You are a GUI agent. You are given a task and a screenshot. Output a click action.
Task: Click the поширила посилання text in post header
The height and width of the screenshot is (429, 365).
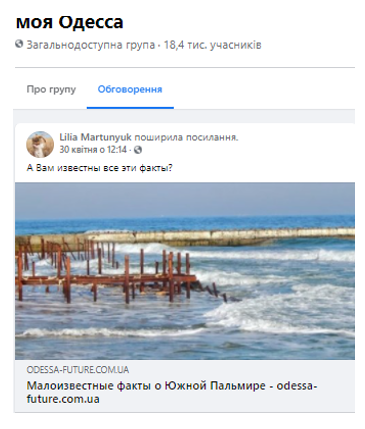(x=186, y=137)
